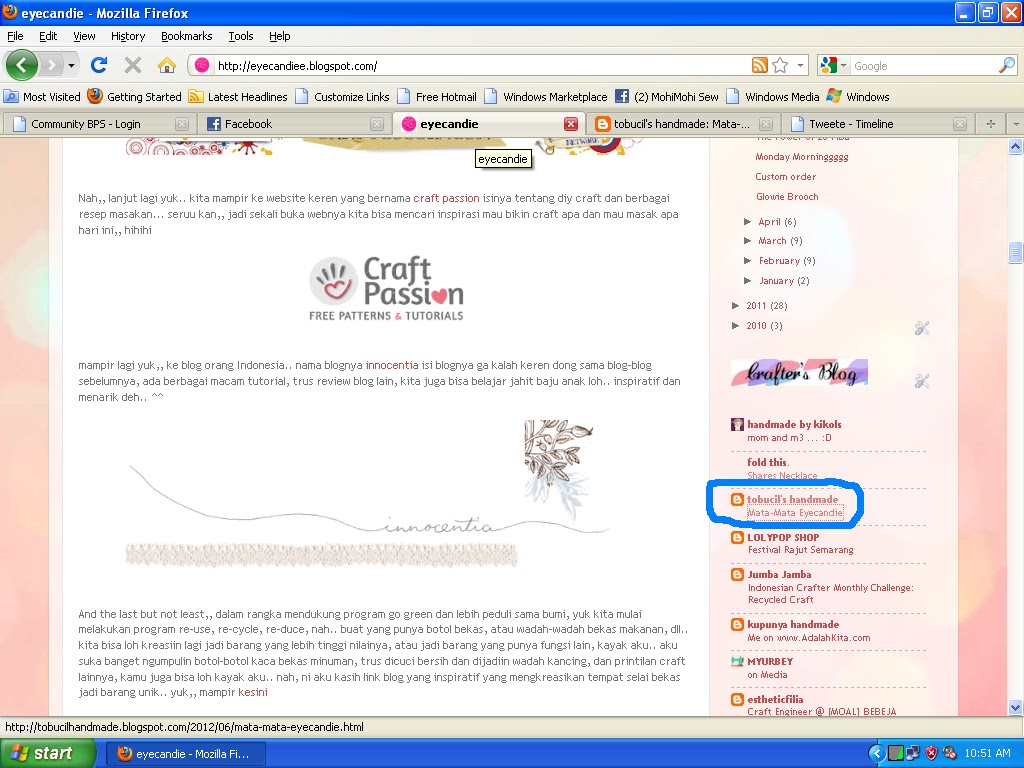This screenshot has width=1024, height=768.
Task: Close the eyecandie tab
Action: (571, 124)
